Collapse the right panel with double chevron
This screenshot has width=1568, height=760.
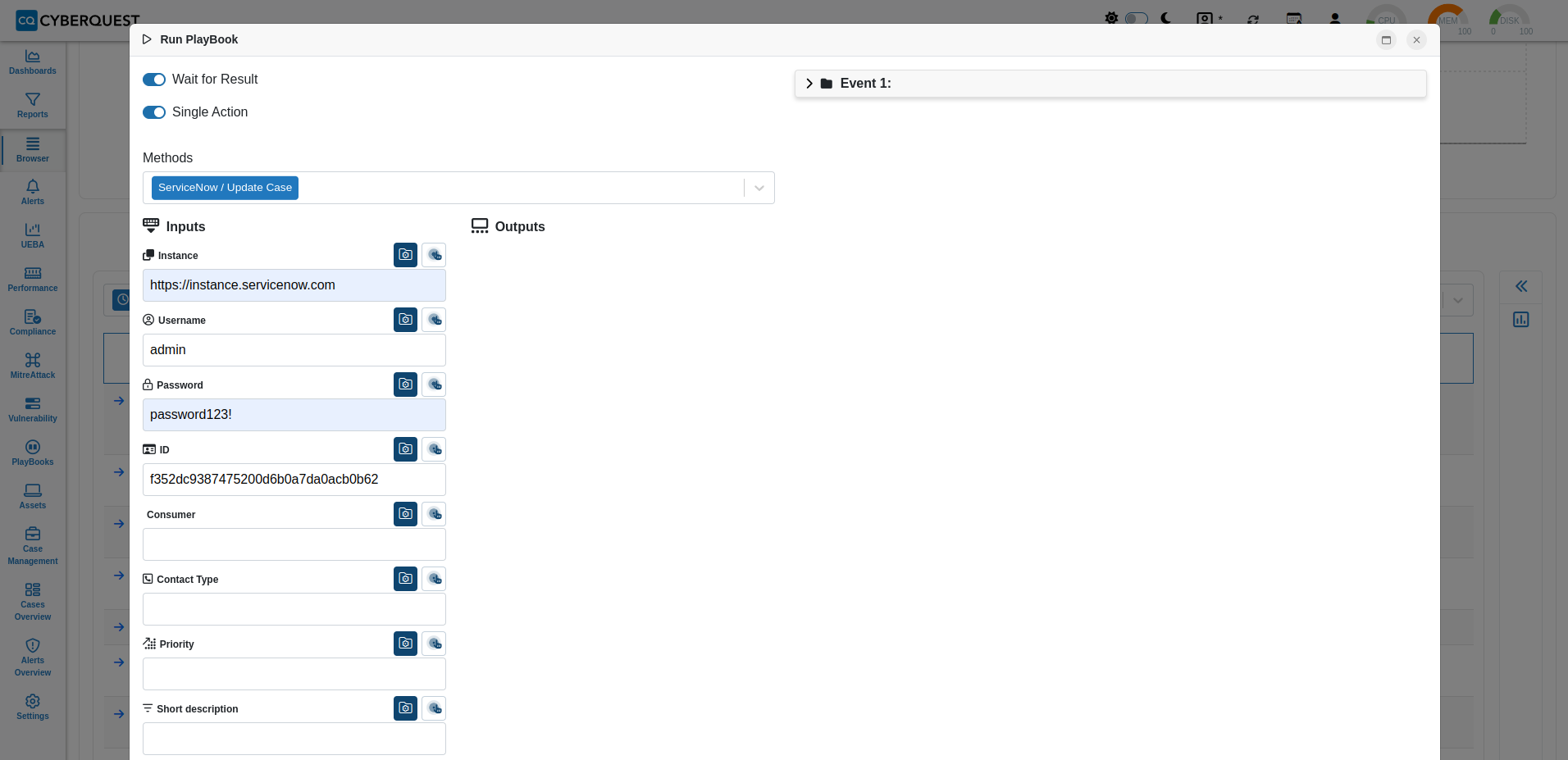(1521, 286)
